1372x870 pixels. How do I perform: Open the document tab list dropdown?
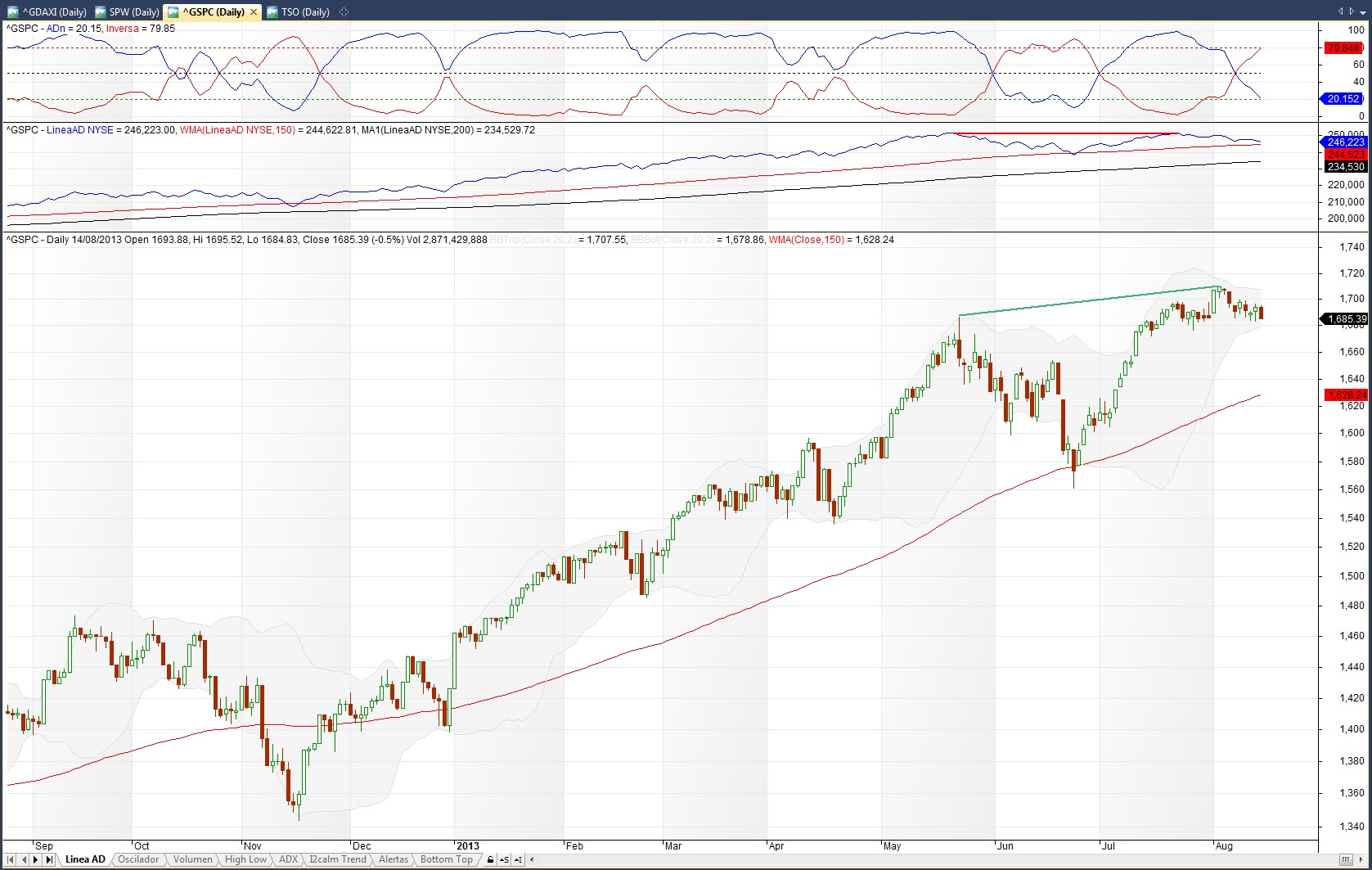coord(1361,11)
